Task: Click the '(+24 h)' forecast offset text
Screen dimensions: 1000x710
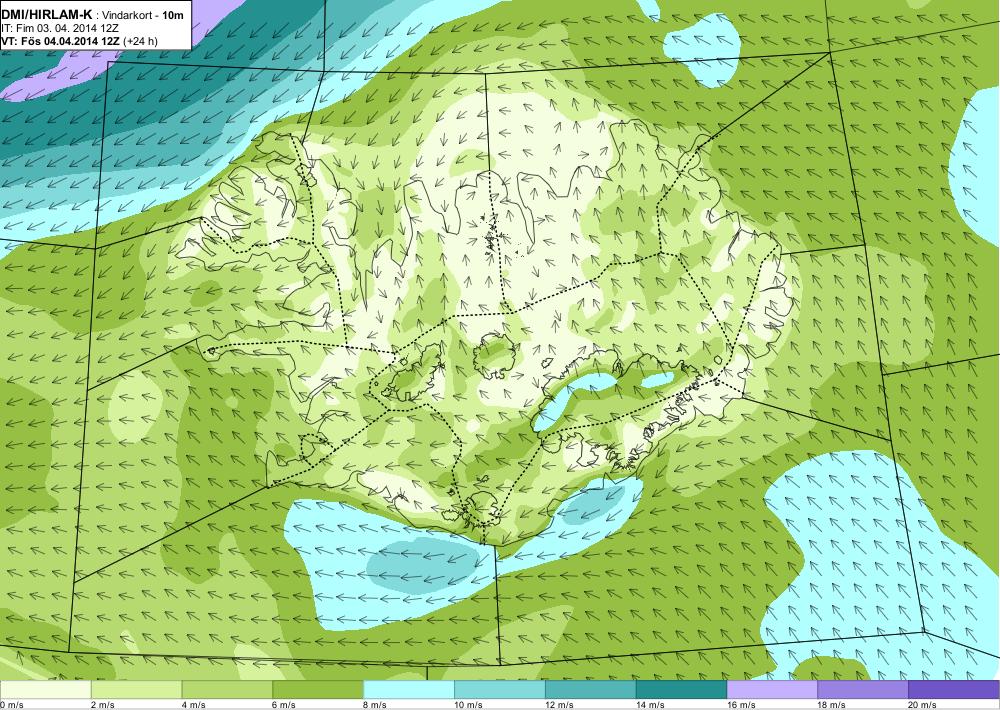Action: pyautogui.click(x=140, y=41)
